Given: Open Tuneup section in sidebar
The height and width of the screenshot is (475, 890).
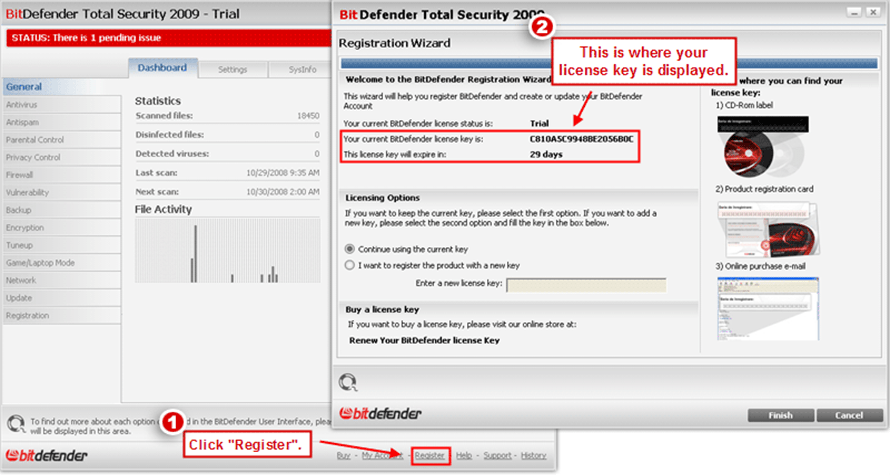Looking at the screenshot, I should point(61,245).
